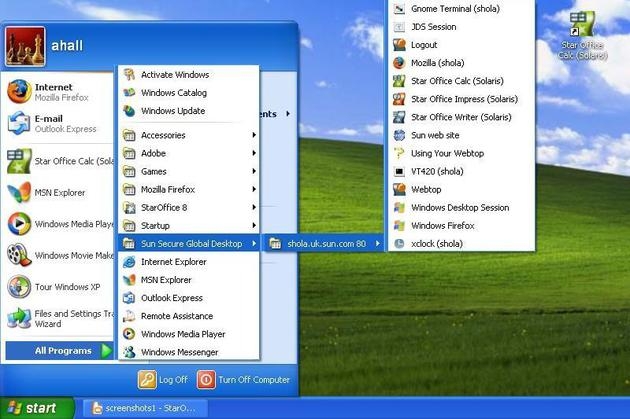This screenshot has width=630, height=419.
Task: Expand the shola.uk.sun.com 80 submenu
Action: click(x=324, y=243)
